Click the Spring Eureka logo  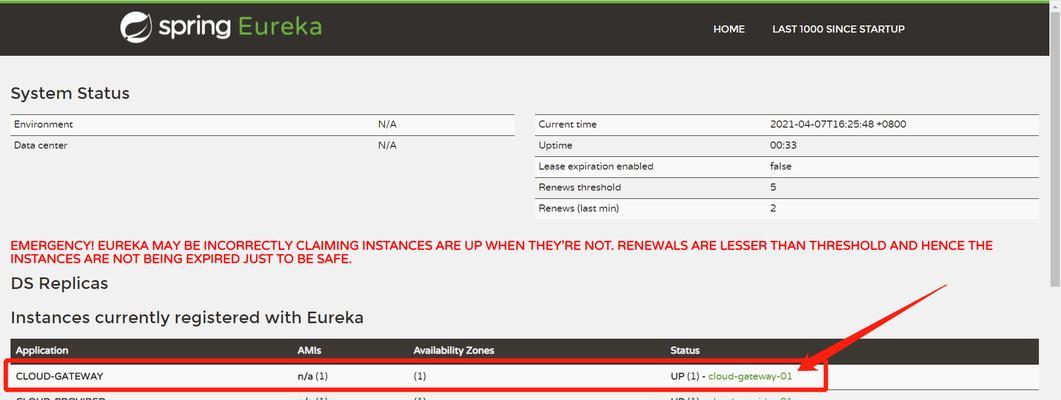tap(221, 27)
